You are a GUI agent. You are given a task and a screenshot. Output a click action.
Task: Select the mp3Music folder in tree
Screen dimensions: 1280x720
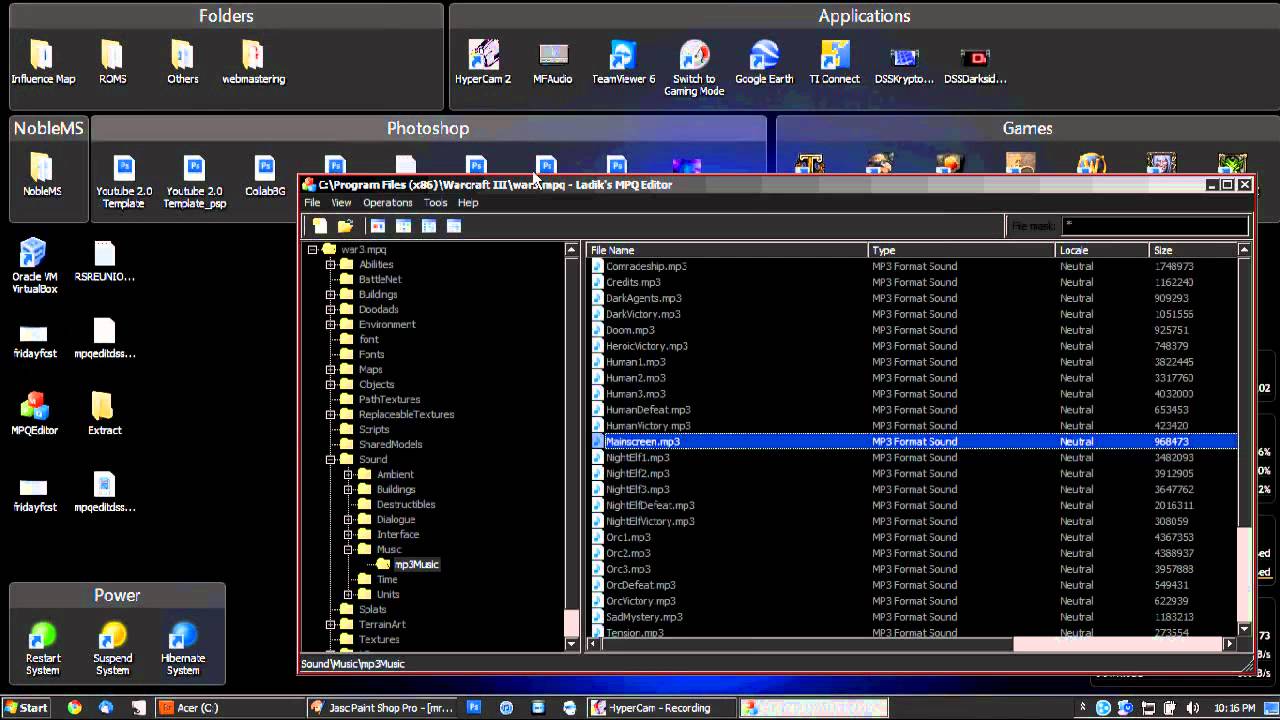click(416, 565)
